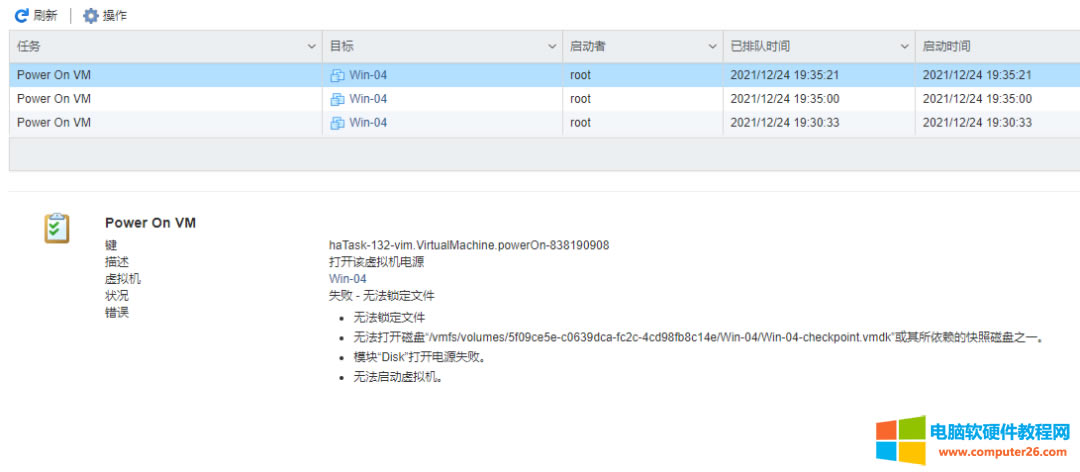Screen dimensions: 1080x472
Task: Click the error line 模块"Disk"打开电源失败
Action: pos(419,358)
